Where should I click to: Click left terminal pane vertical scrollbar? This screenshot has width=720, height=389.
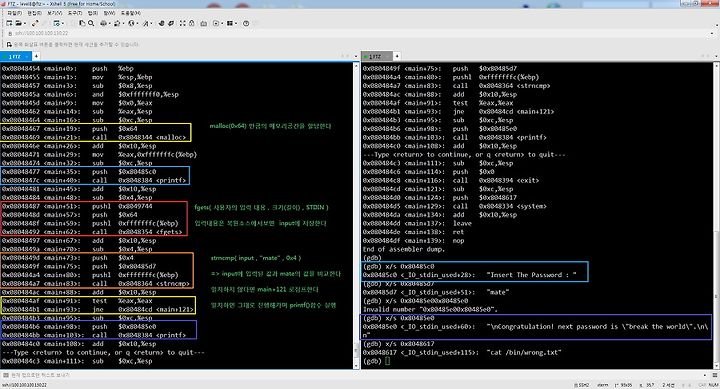tap(356, 215)
